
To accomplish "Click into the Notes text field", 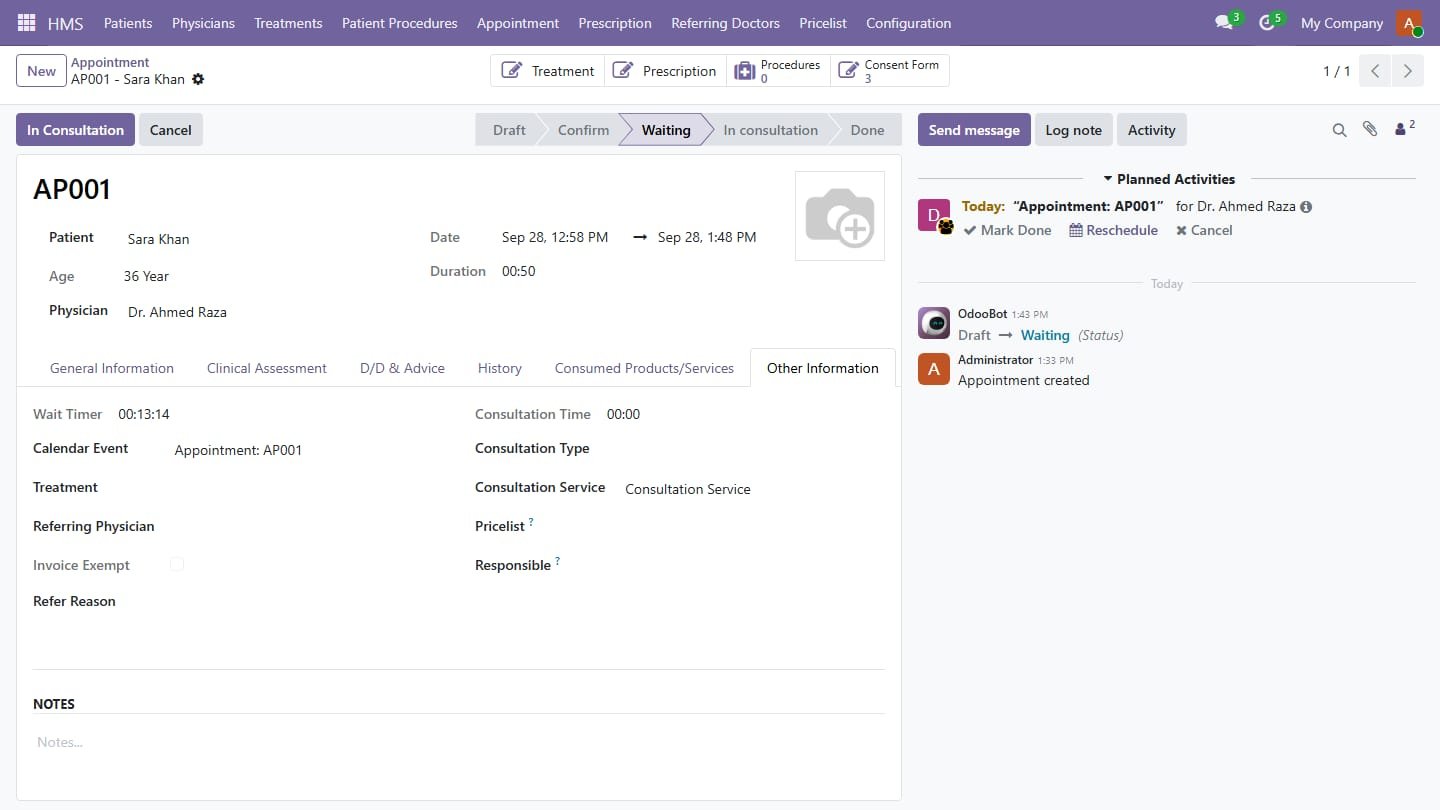I will (459, 742).
